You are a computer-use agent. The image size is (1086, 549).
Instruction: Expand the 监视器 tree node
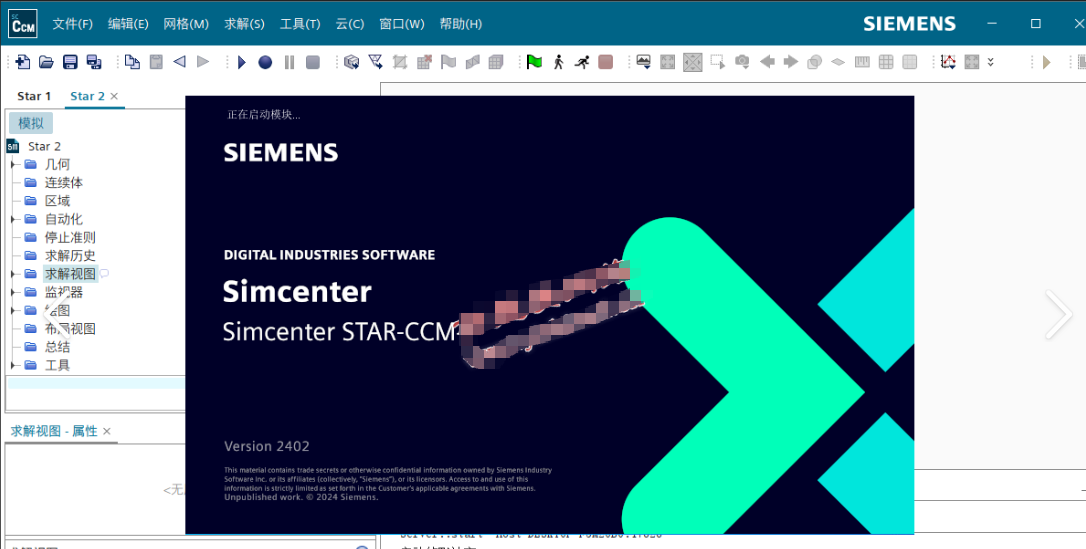click(x=12, y=292)
